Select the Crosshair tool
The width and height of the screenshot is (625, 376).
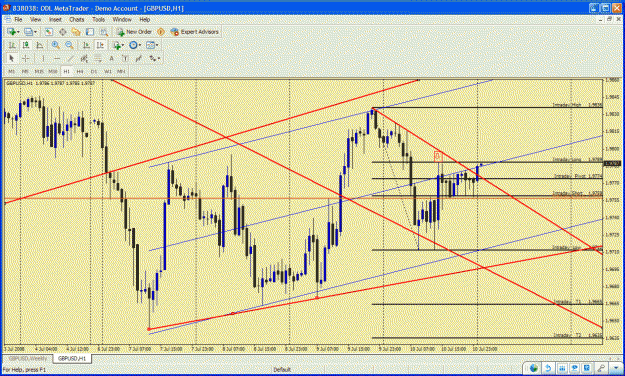click(x=26, y=59)
